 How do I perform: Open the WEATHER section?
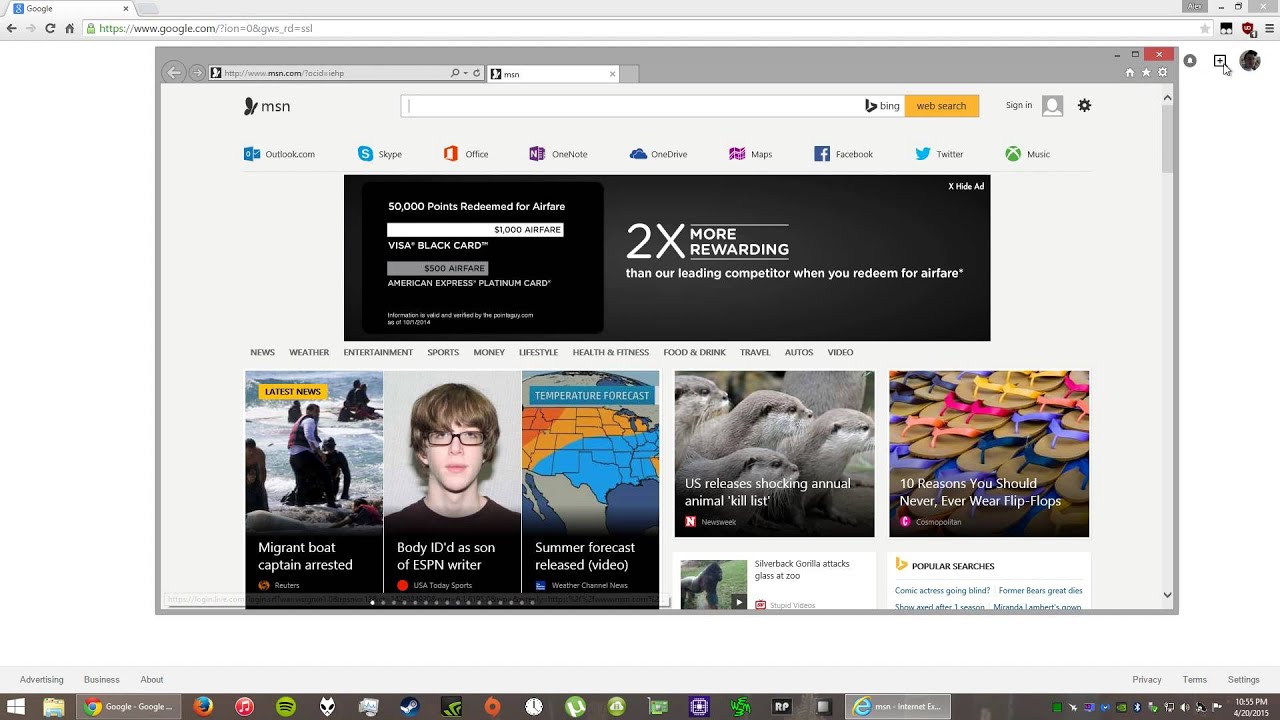click(309, 352)
